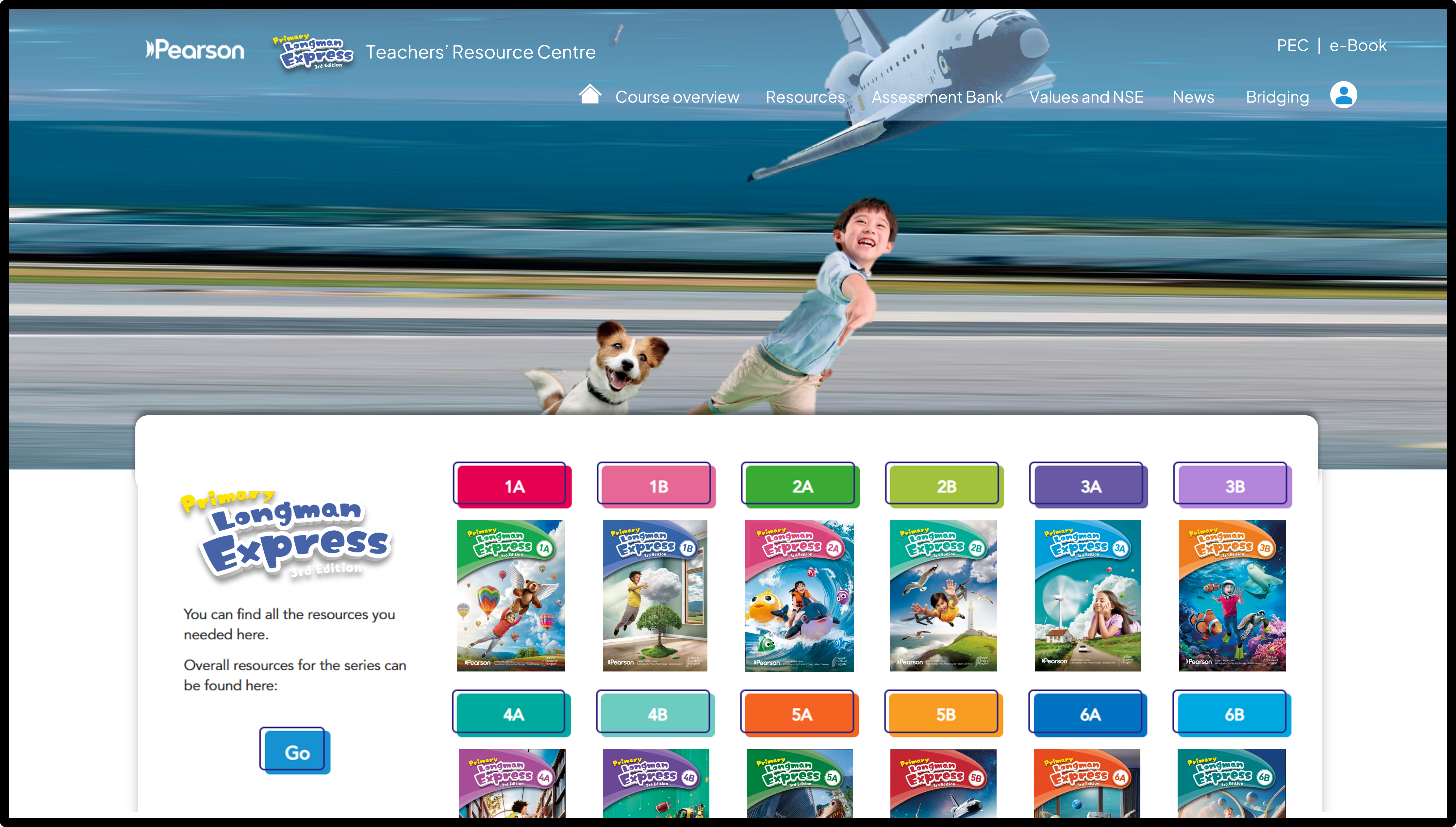This screenshot has width=1456, height=827.
Task: Click the home icon in navigation
Action: tap(589, 95)
